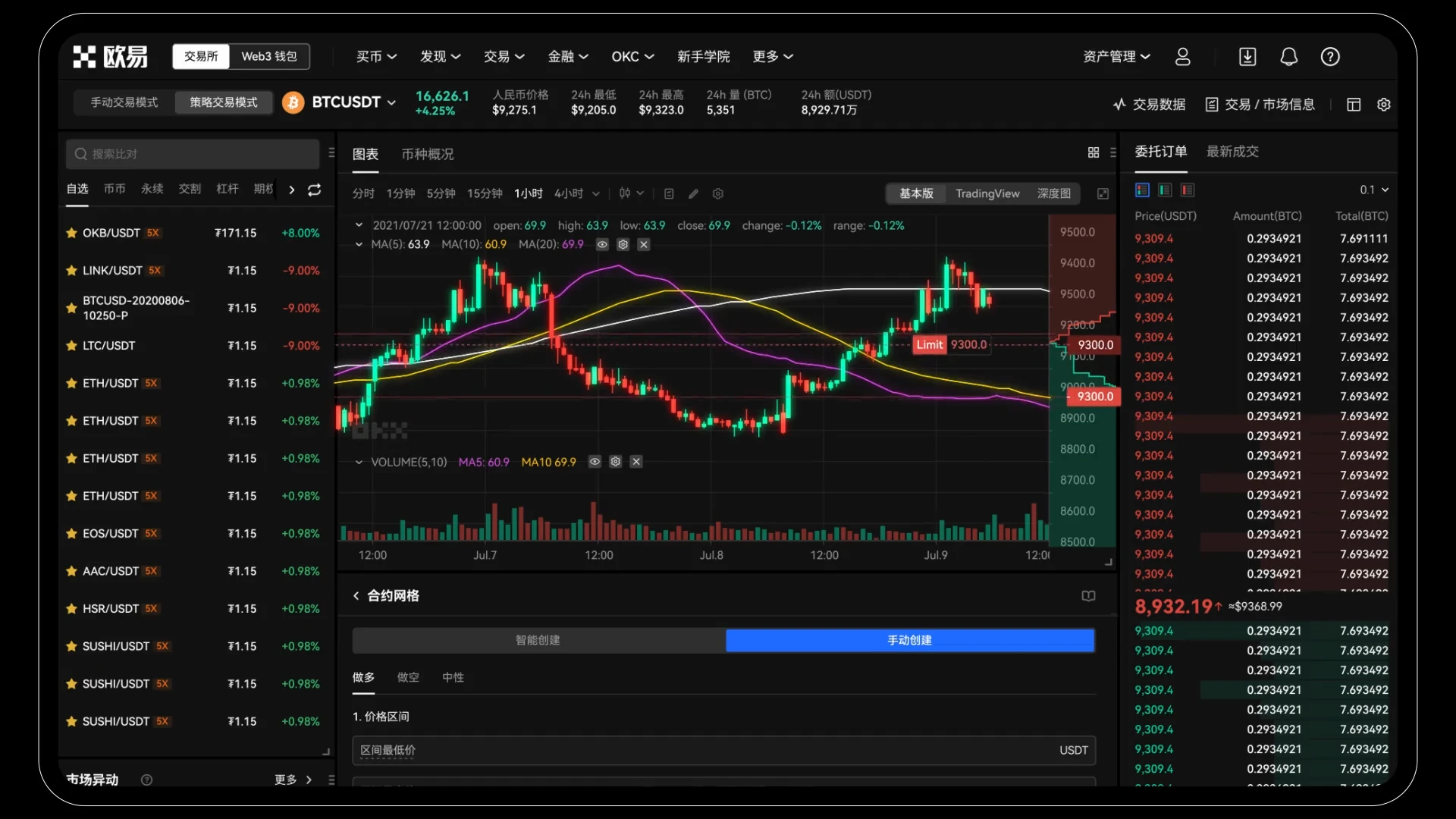The width and height of the screenshot is (1456, 819).
Task: Collapse the VOLUME indicator chevron
Action: [359, 462]
